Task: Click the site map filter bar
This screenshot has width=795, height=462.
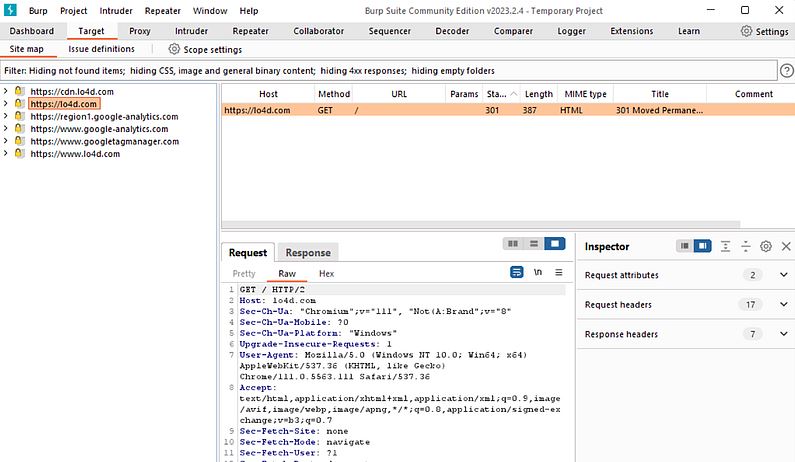Action: [389, 70]
